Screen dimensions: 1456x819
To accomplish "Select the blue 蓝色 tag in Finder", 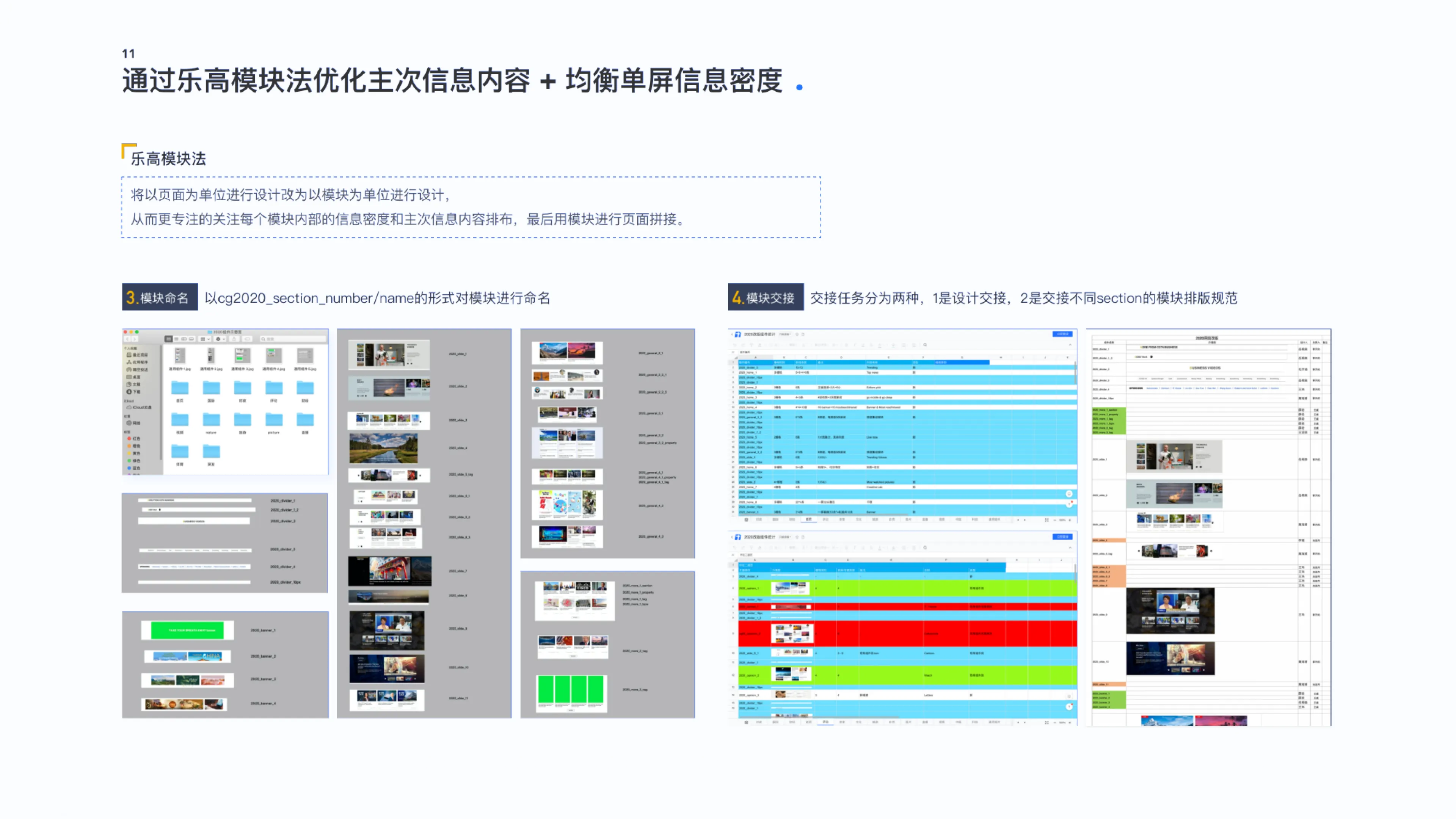I will click(135, 468).
